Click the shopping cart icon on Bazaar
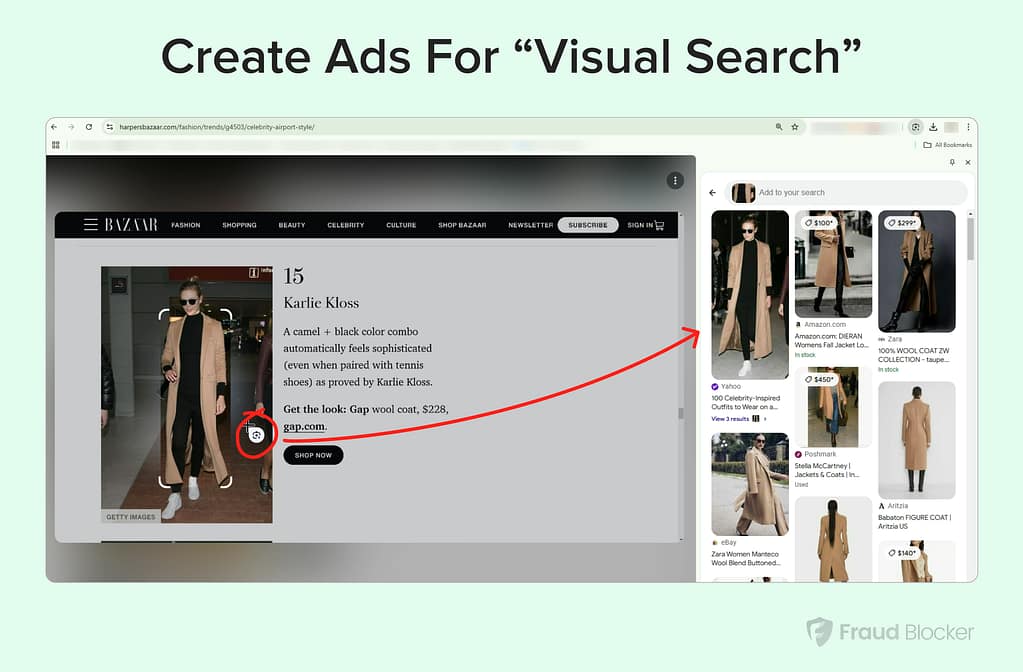This screenshot has width=1023, height=672. pyautogui.click(x=659, y=225)
